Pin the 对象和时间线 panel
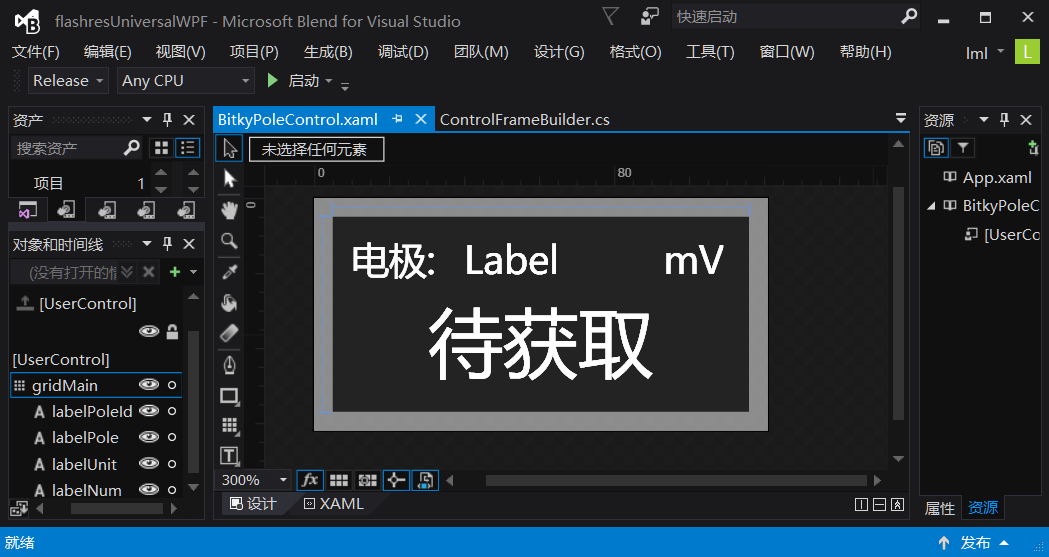This screenshot has height=557, width=1049. click(167, 244)
